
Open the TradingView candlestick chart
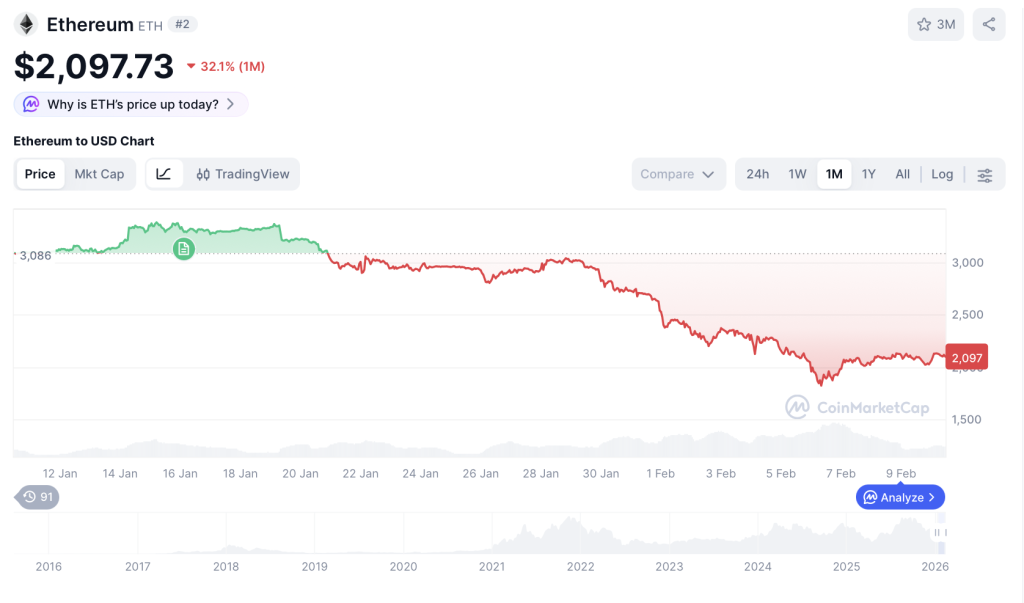(x=243, y=174)
